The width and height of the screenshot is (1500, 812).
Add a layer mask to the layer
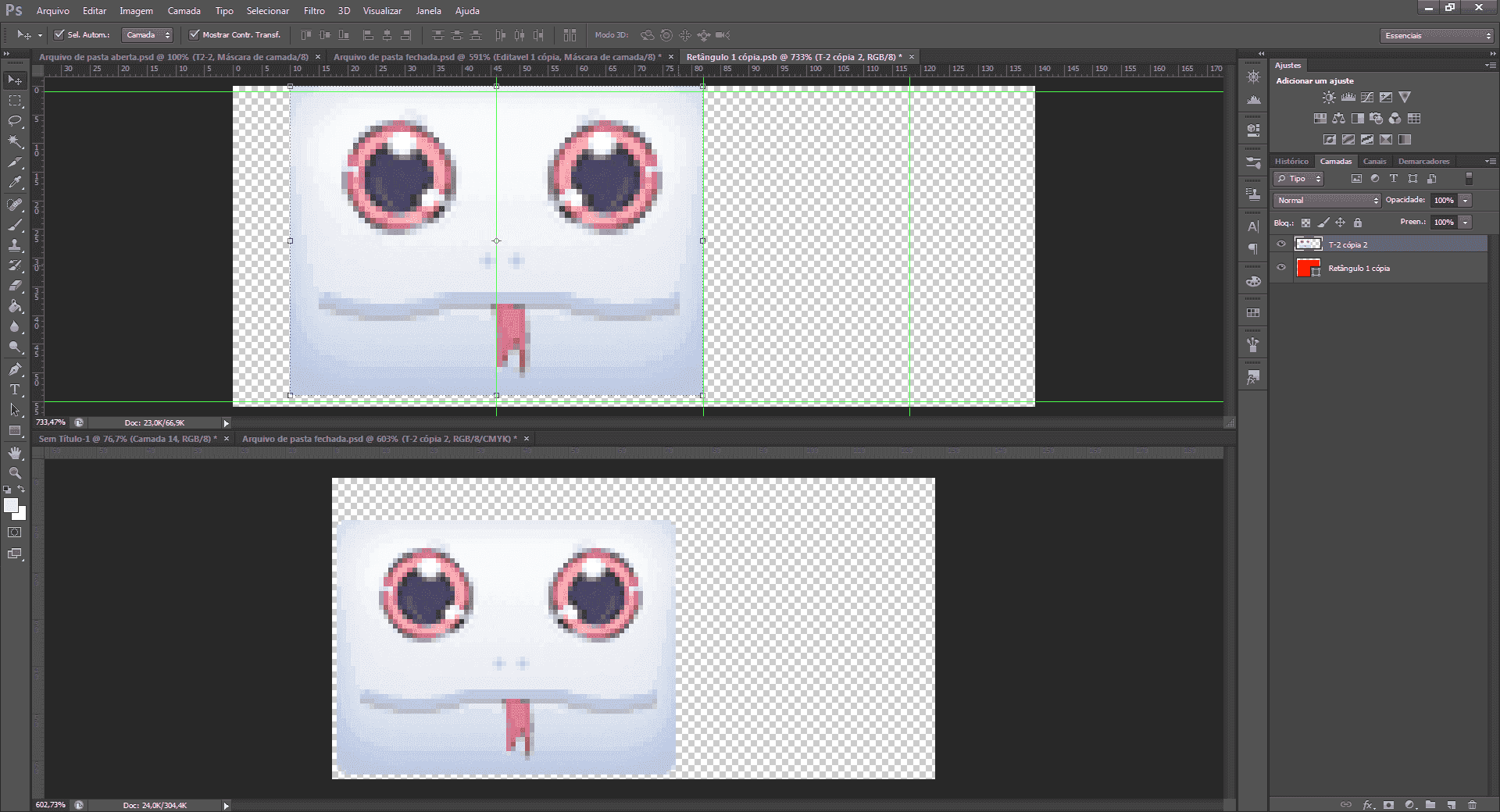[x=1388, y=804]
